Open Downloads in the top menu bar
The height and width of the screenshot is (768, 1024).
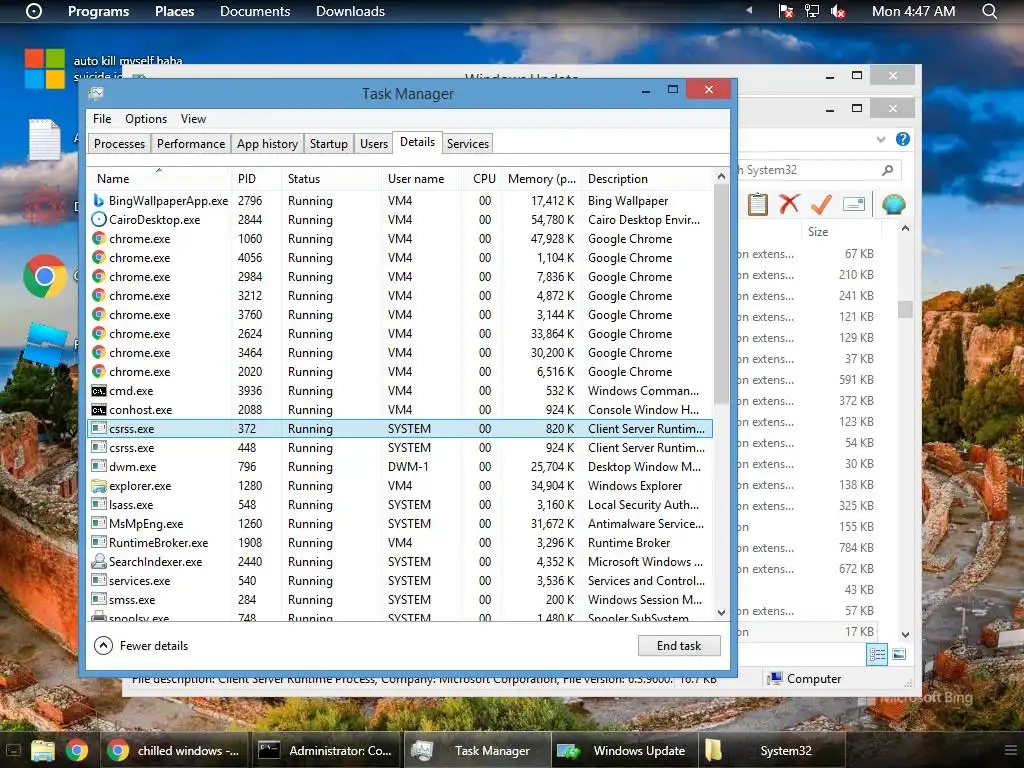click(350, 11)
